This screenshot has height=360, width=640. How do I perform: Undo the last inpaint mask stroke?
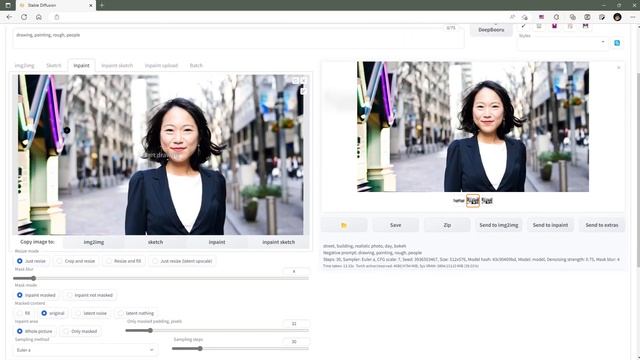click(296, 81)
